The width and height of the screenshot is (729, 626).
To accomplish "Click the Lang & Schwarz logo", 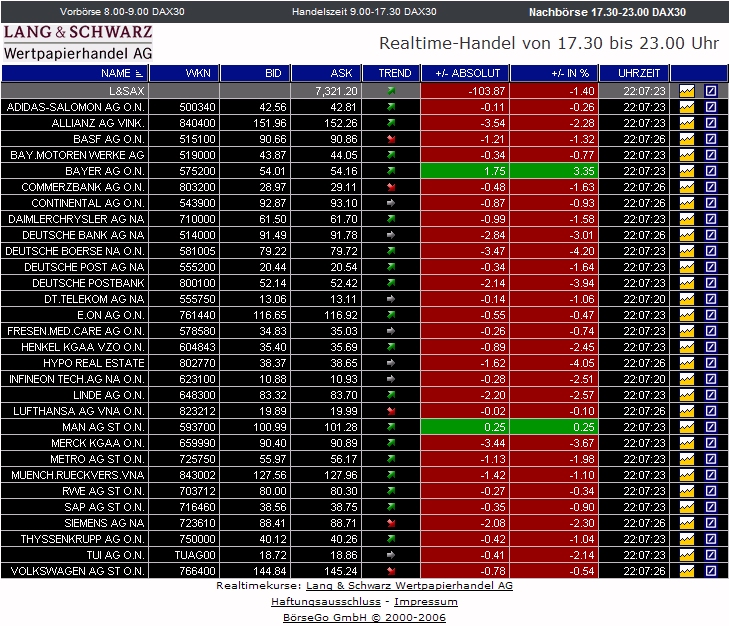I will pos(78,43).
